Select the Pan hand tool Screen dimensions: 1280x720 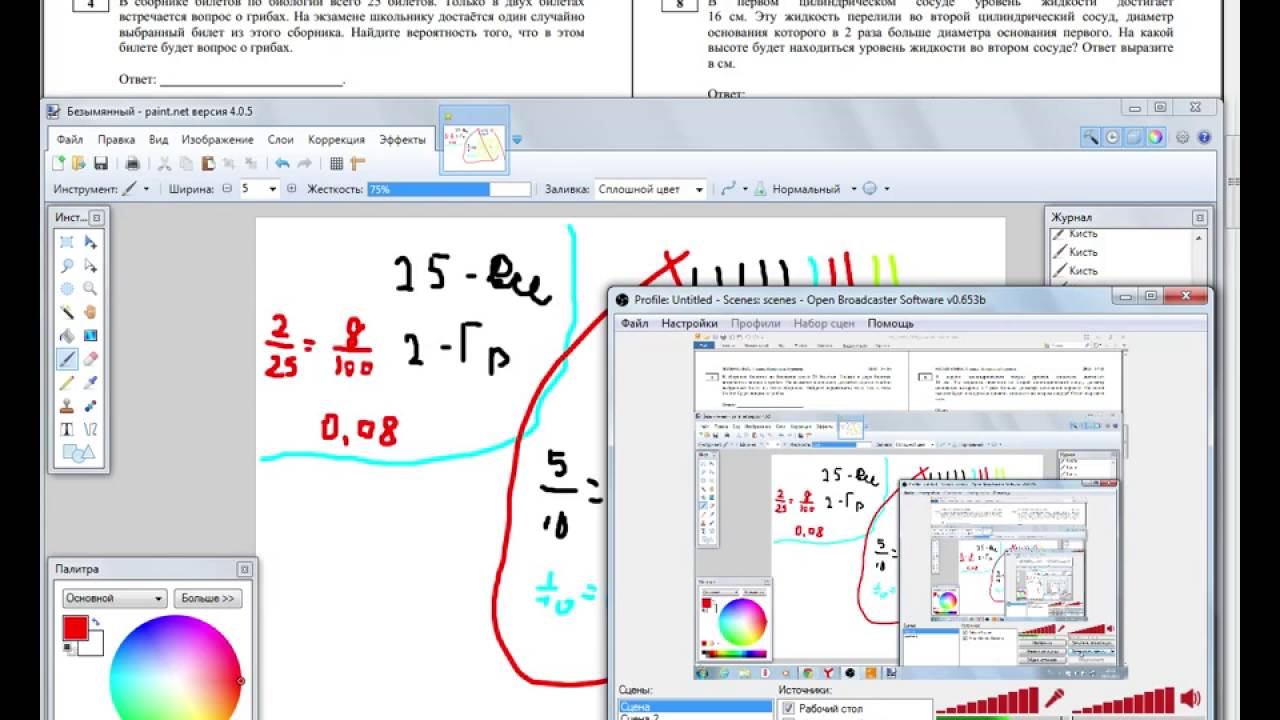click(x=91, y=312)
